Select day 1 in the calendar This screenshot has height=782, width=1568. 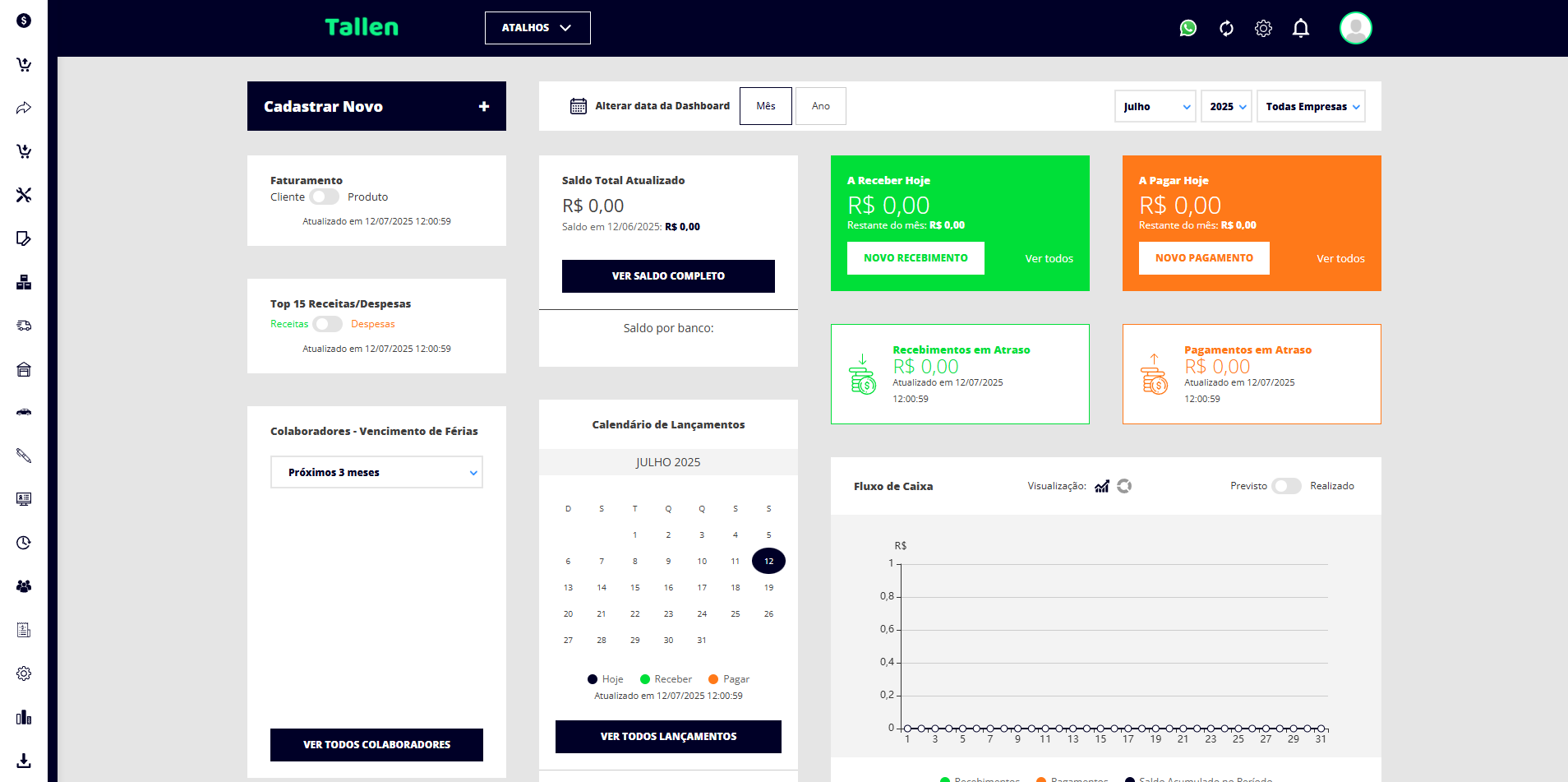[x=634, y=534]
